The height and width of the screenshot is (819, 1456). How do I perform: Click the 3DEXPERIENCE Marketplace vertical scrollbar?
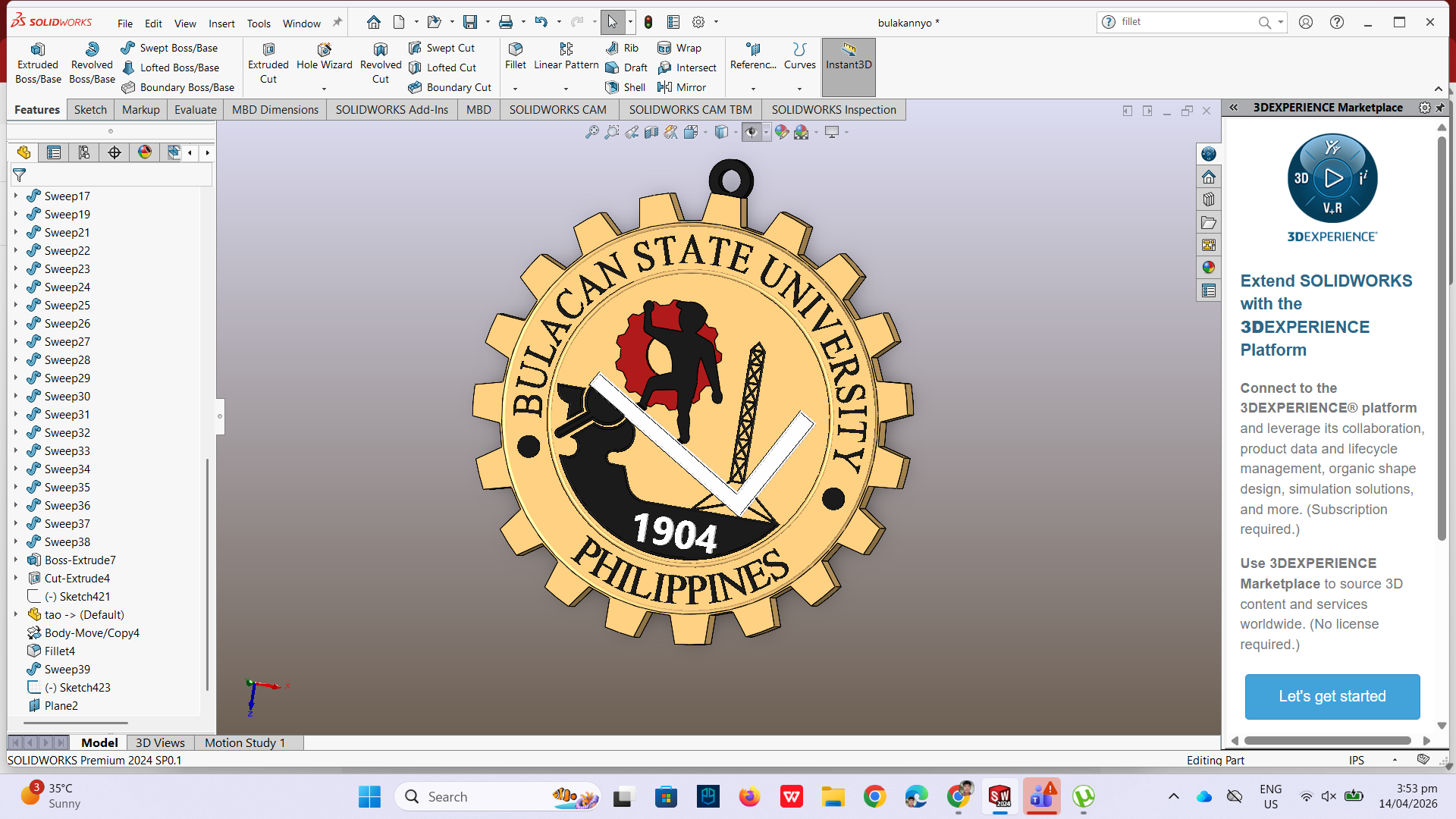(1442, 338)
